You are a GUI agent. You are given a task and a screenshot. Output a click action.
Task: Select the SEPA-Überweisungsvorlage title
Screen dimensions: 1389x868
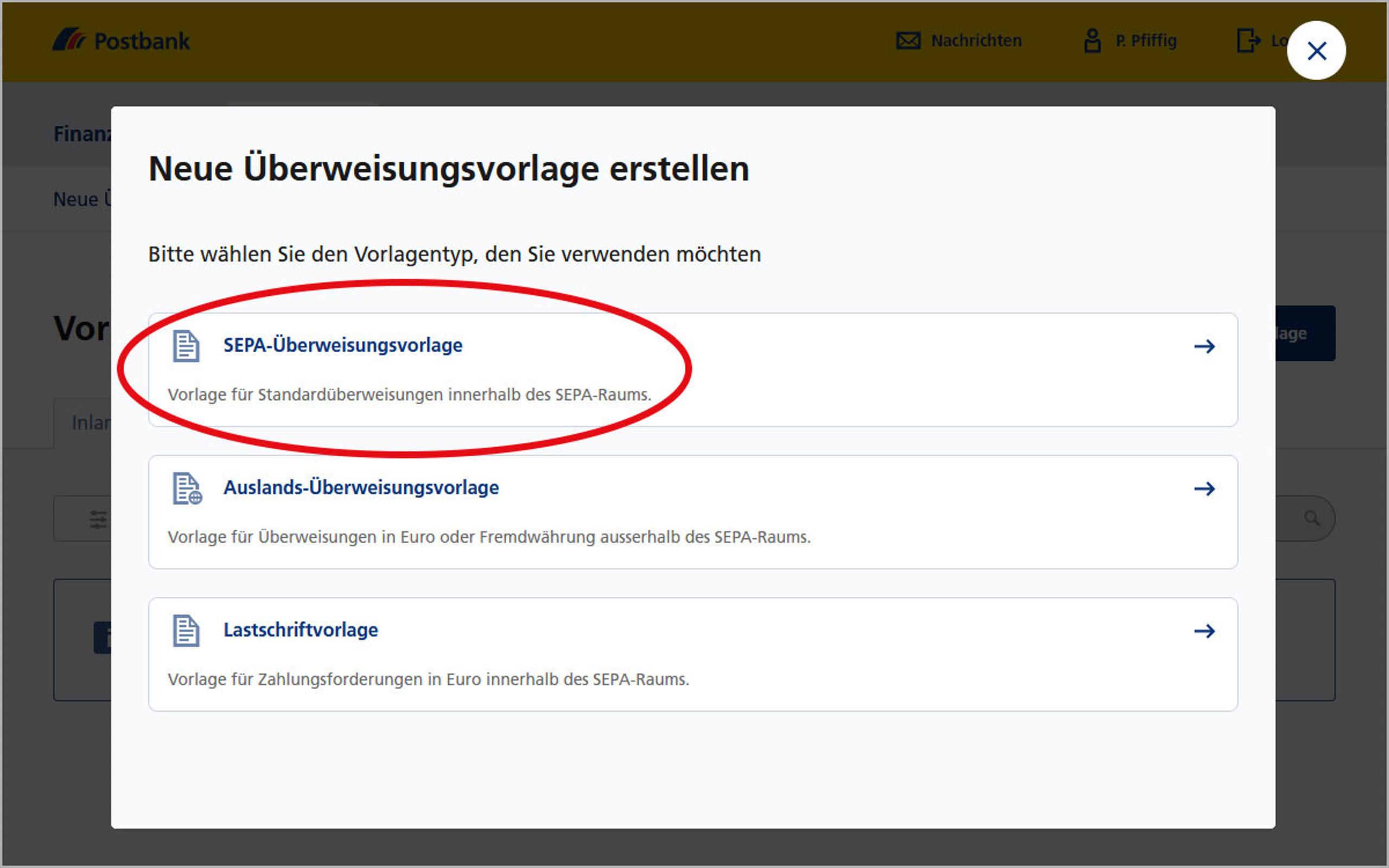(343, 345)
